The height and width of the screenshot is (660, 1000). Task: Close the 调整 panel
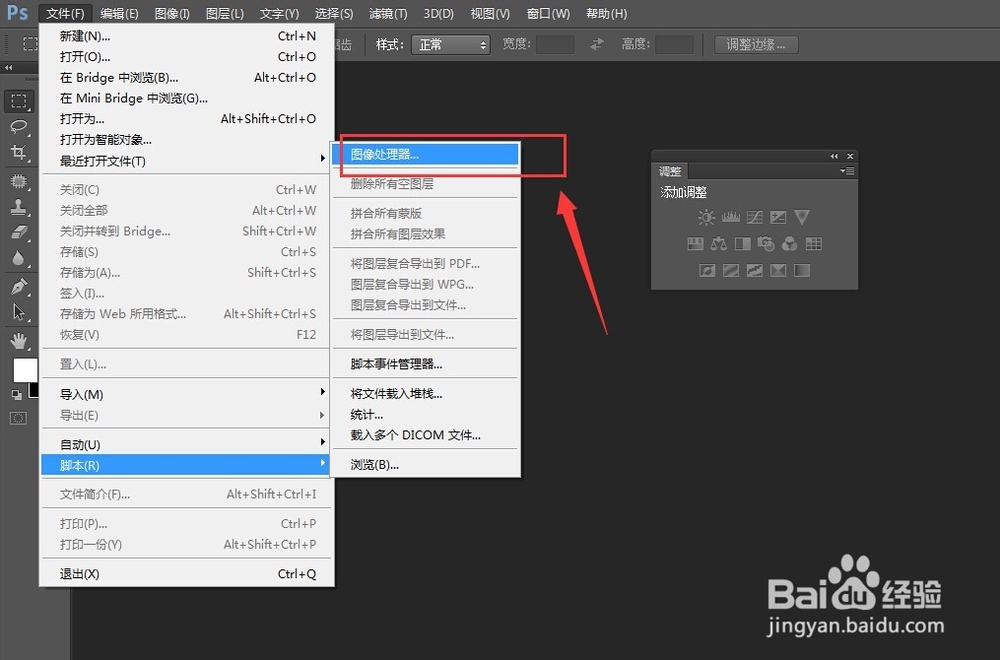849,156
